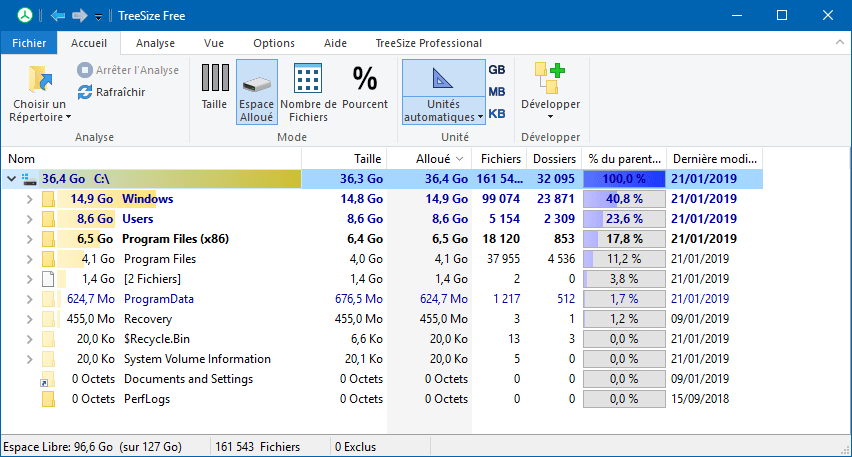The width and height of the screenshot is (852, 457).
Task: Click the 40,8 % bar for Windows
Action: 624,199
